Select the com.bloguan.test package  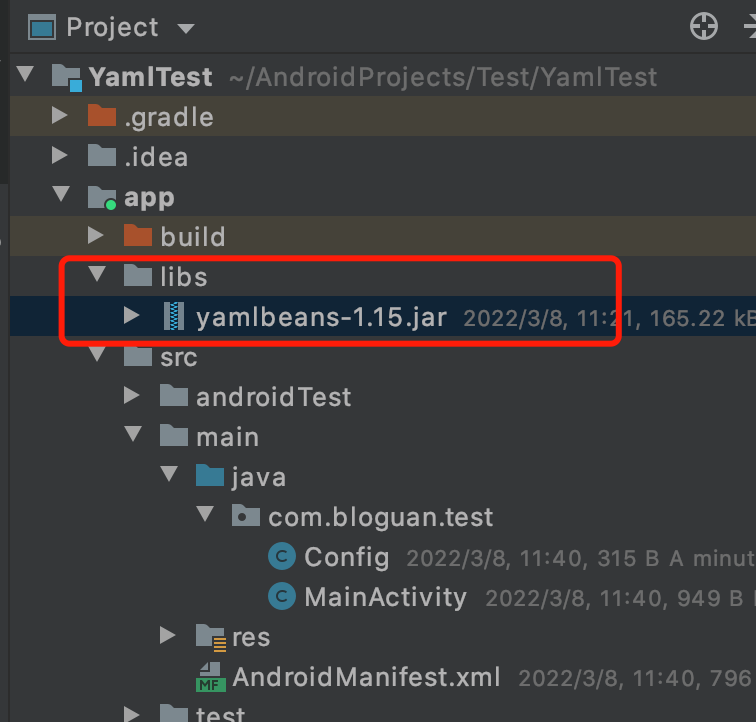pyautogui.click(x=380, y=517)
